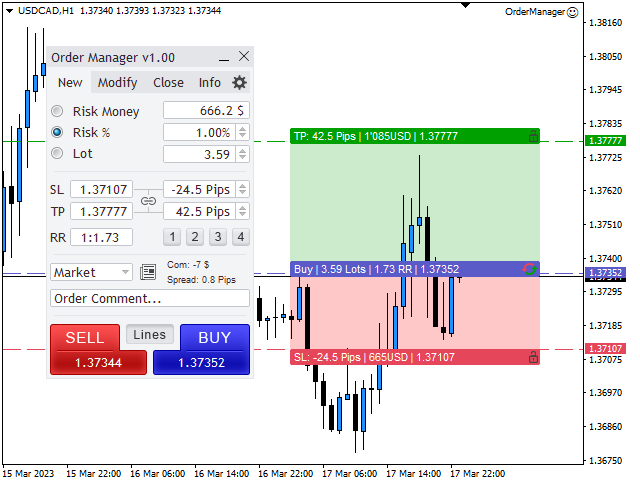
Task: Click the Com: -7 $ text
Action: (x=188, y=264)
